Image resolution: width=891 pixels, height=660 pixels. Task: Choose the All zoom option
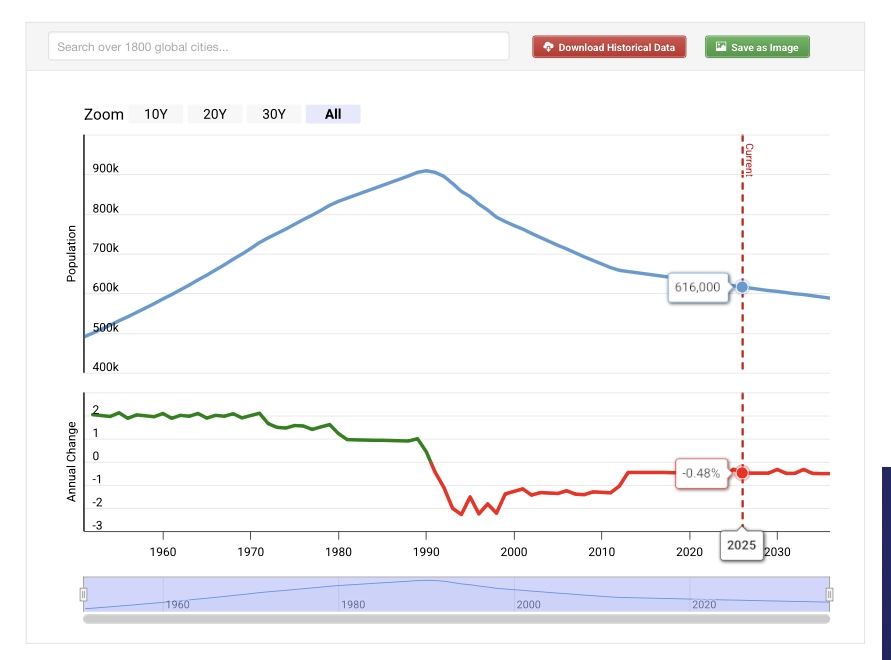pyautogui.click(x=333, y=114)
